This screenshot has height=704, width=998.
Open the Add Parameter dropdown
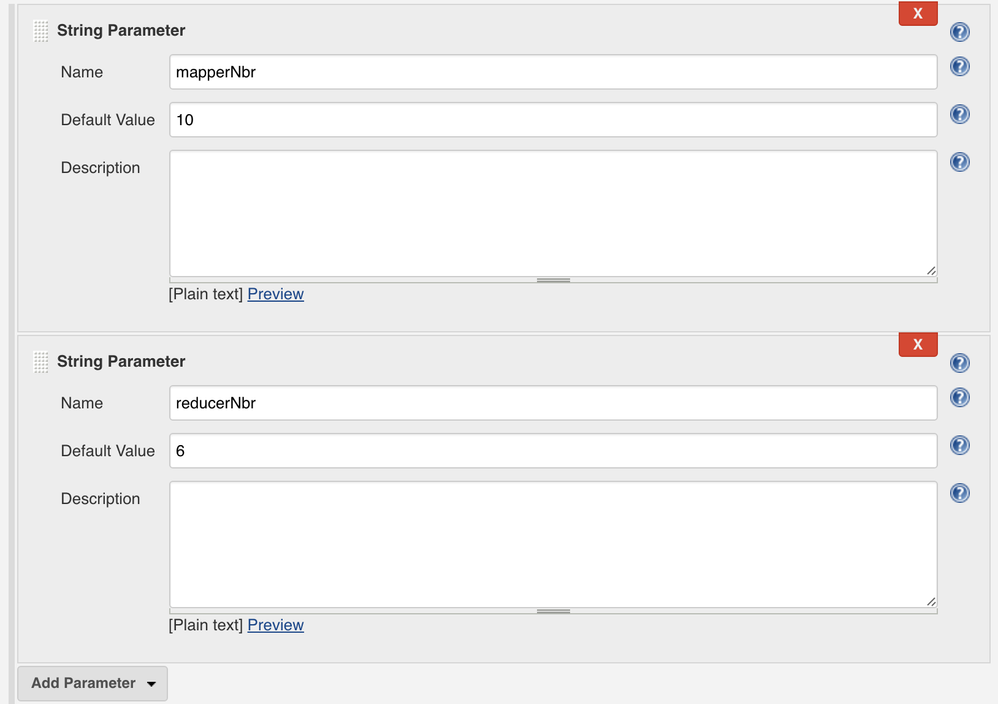(x=93, y=683)
